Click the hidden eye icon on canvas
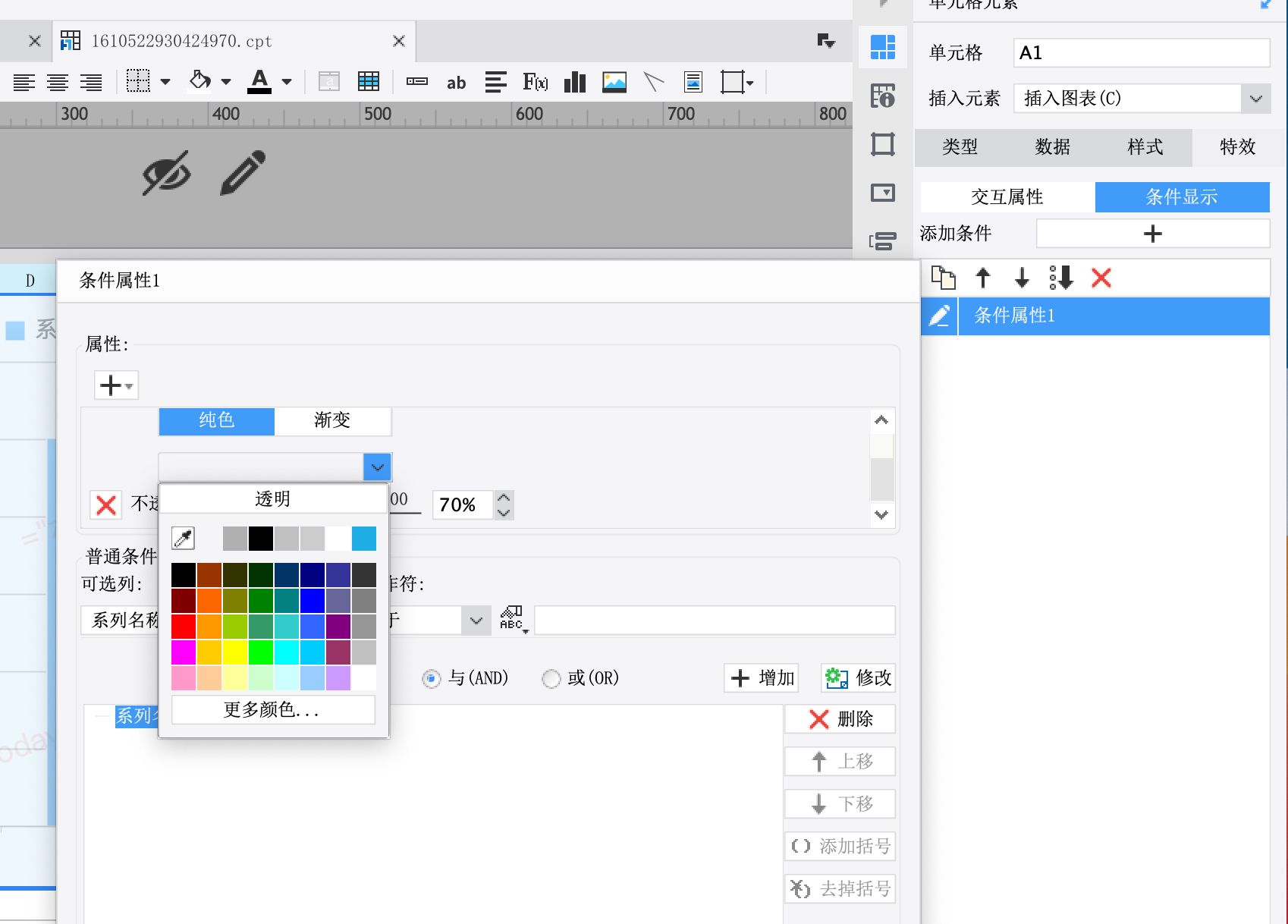Image resolution: width=1288 pixels, height=924 pixels. pos(167,173)
